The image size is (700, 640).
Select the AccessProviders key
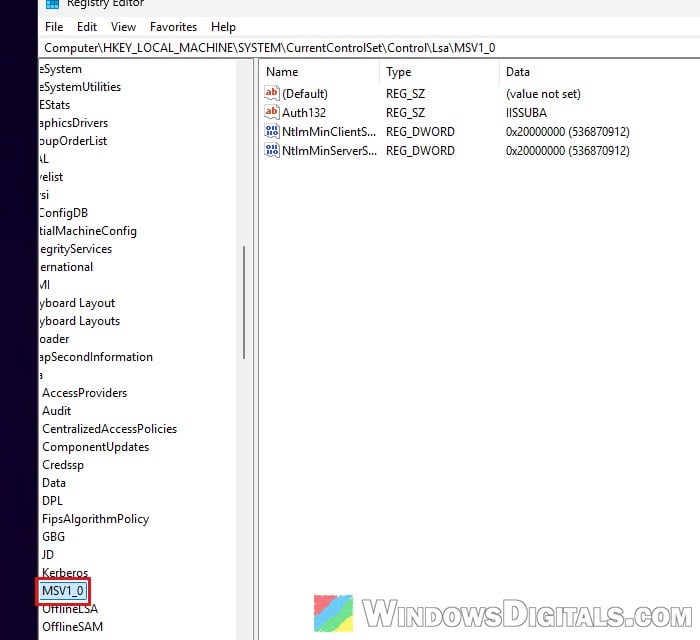[x=85, y=393]
